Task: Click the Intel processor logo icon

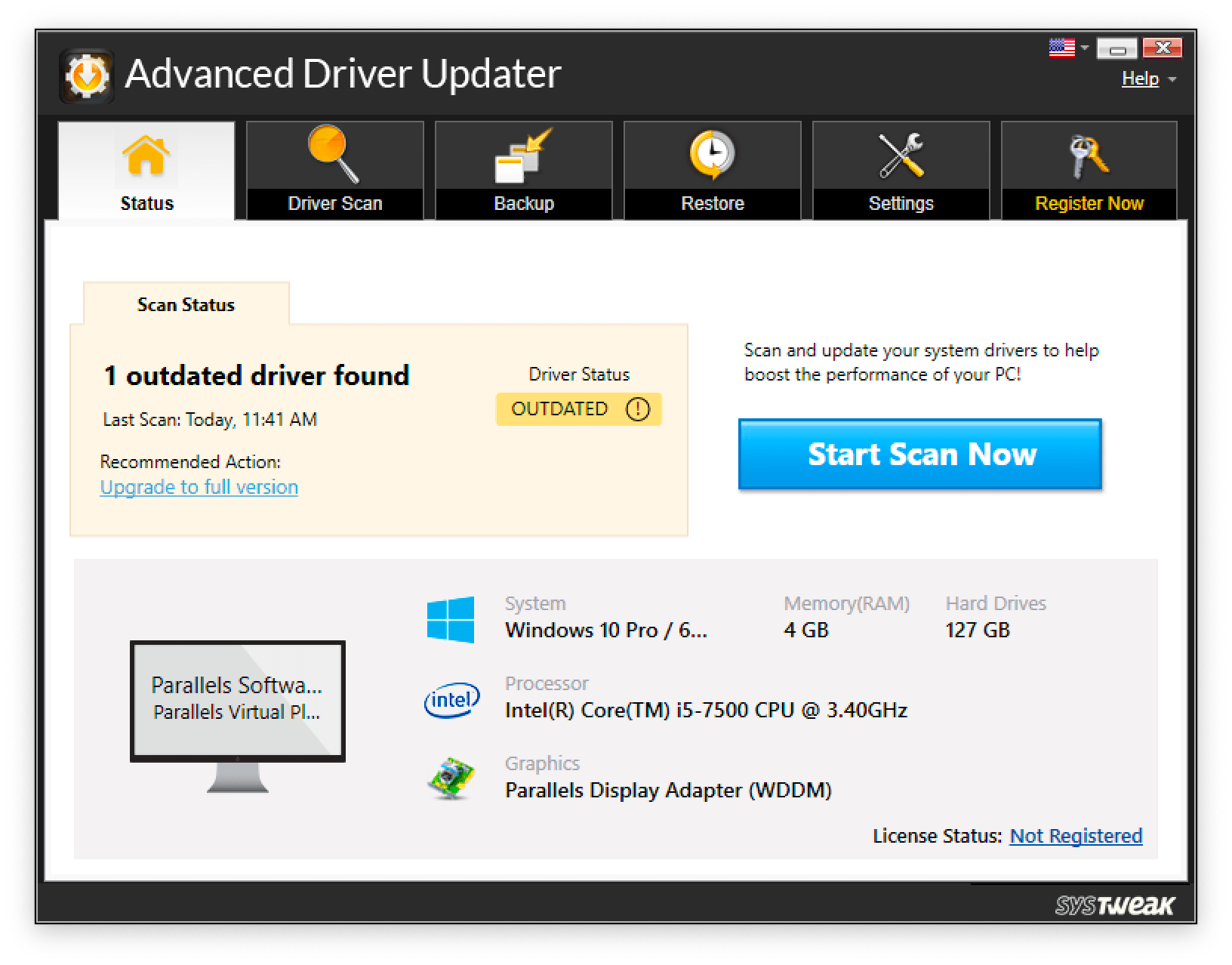Action: point(451,700)
